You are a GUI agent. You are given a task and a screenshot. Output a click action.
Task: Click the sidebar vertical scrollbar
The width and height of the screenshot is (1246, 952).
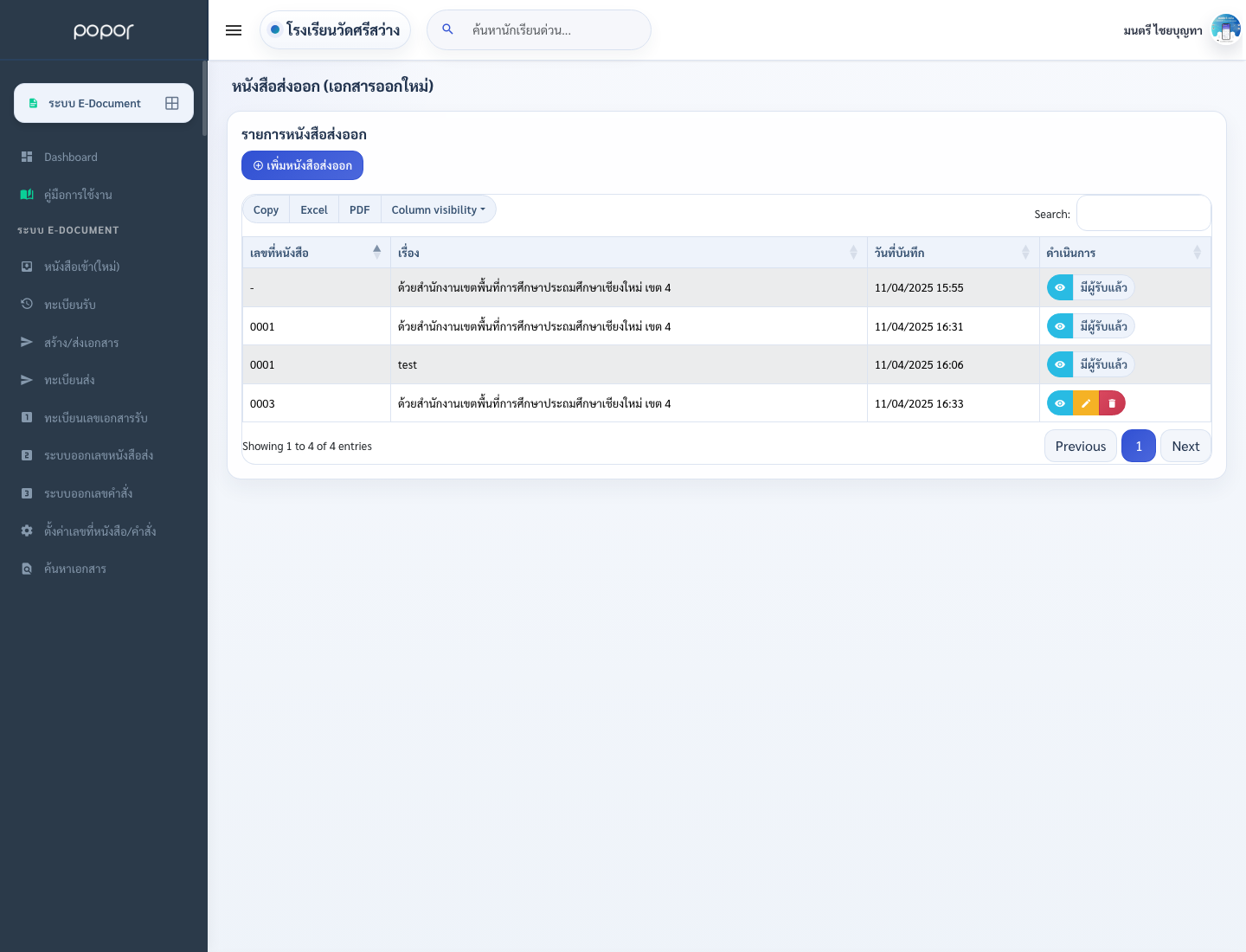pyautogui.click(x=205, y=99)
